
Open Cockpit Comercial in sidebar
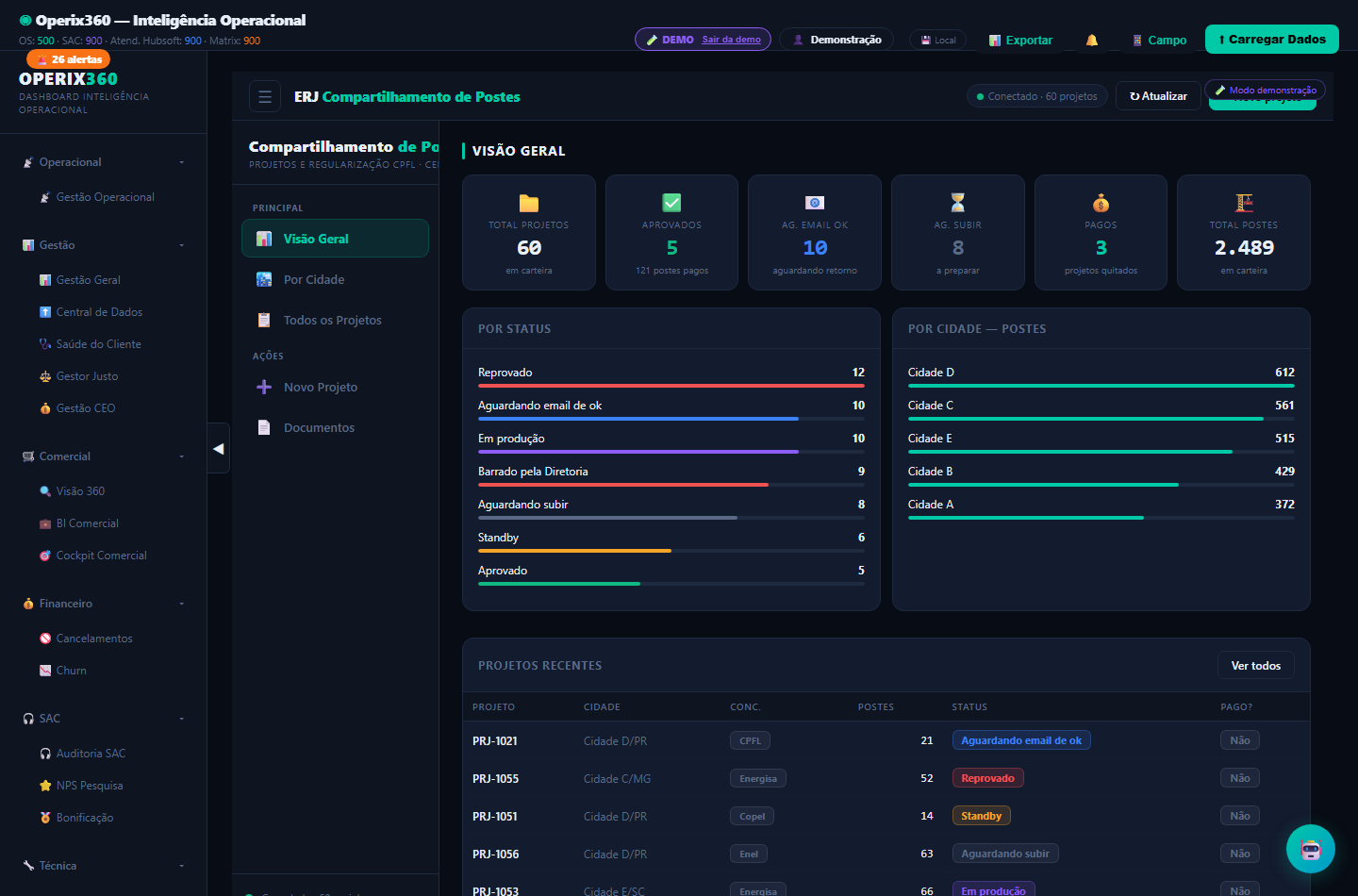click(101, 556)
